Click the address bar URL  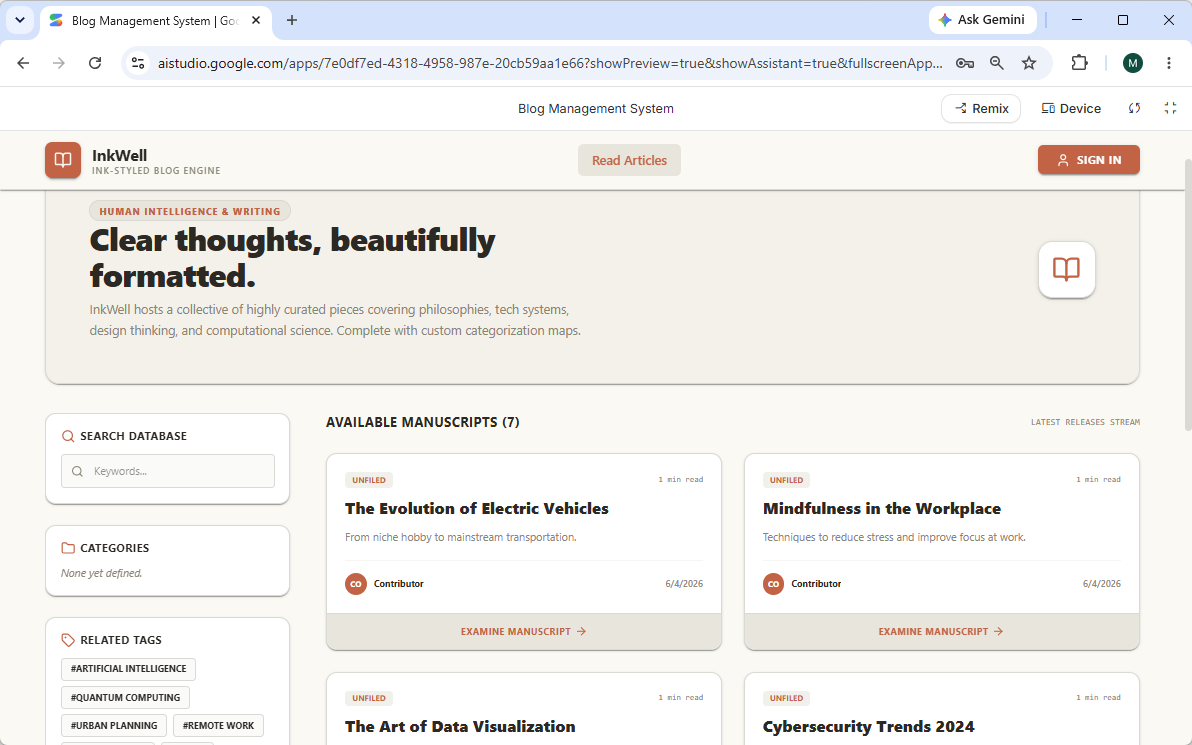click(550, 63)
